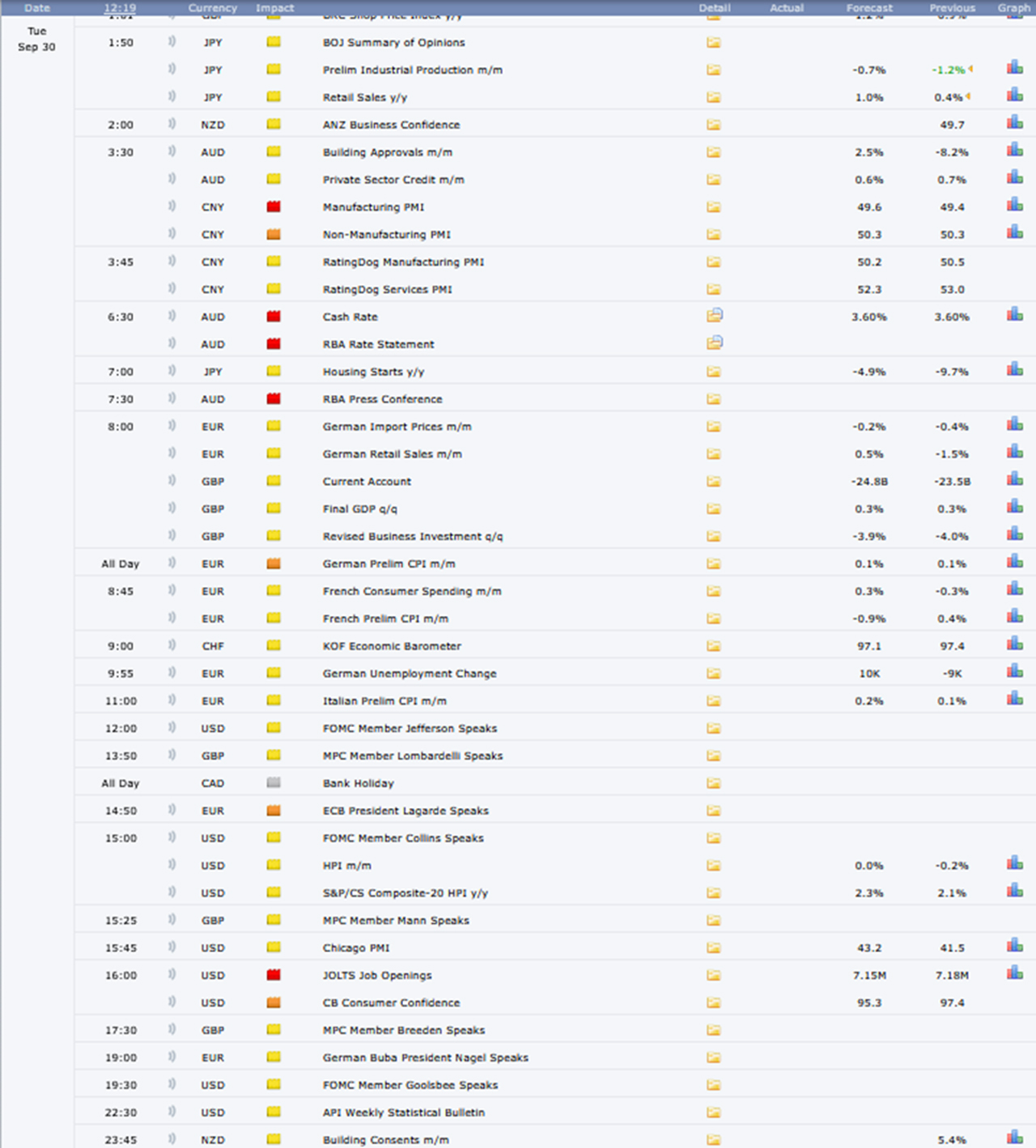Show graph for Building Consents m/m

1014,1137
